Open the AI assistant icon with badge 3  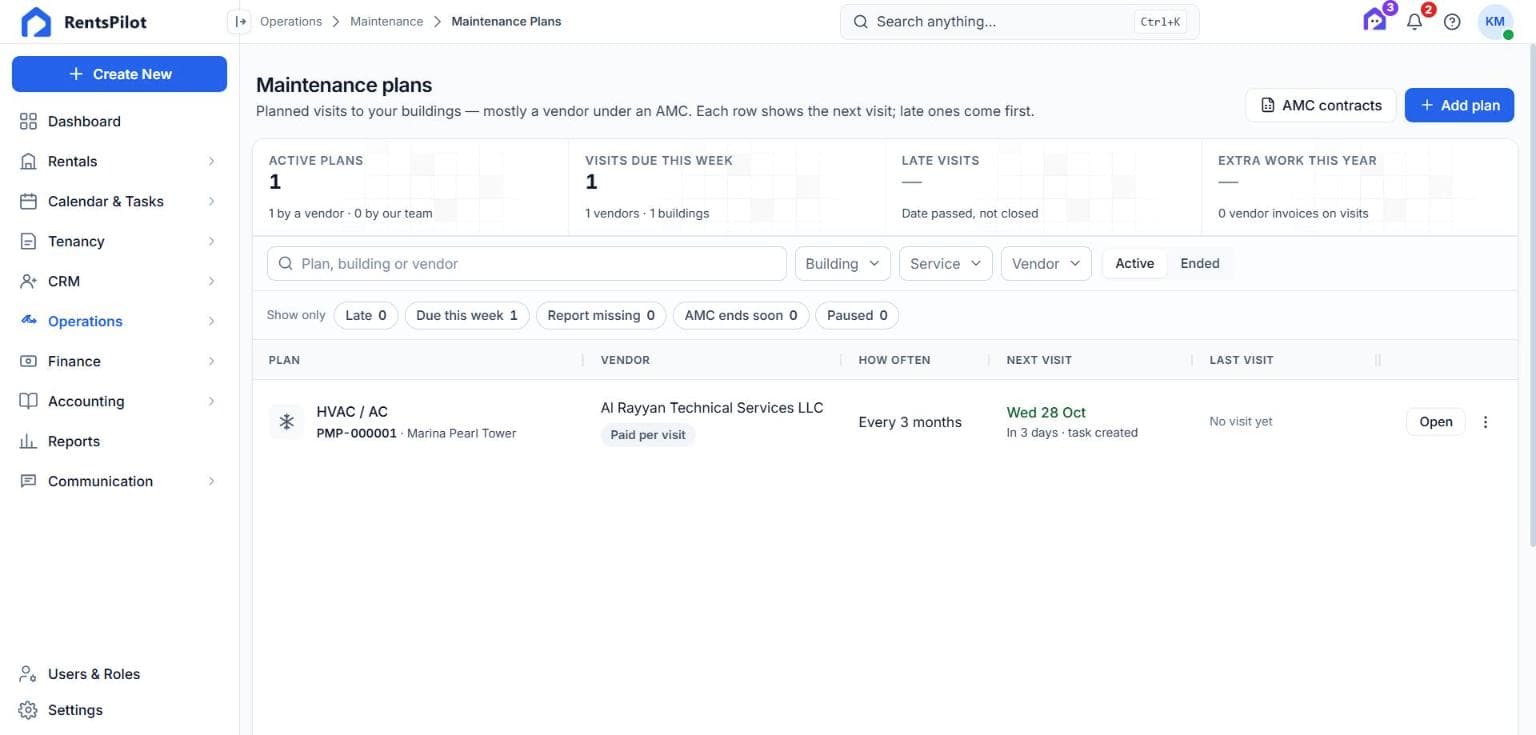point(1375,21)
